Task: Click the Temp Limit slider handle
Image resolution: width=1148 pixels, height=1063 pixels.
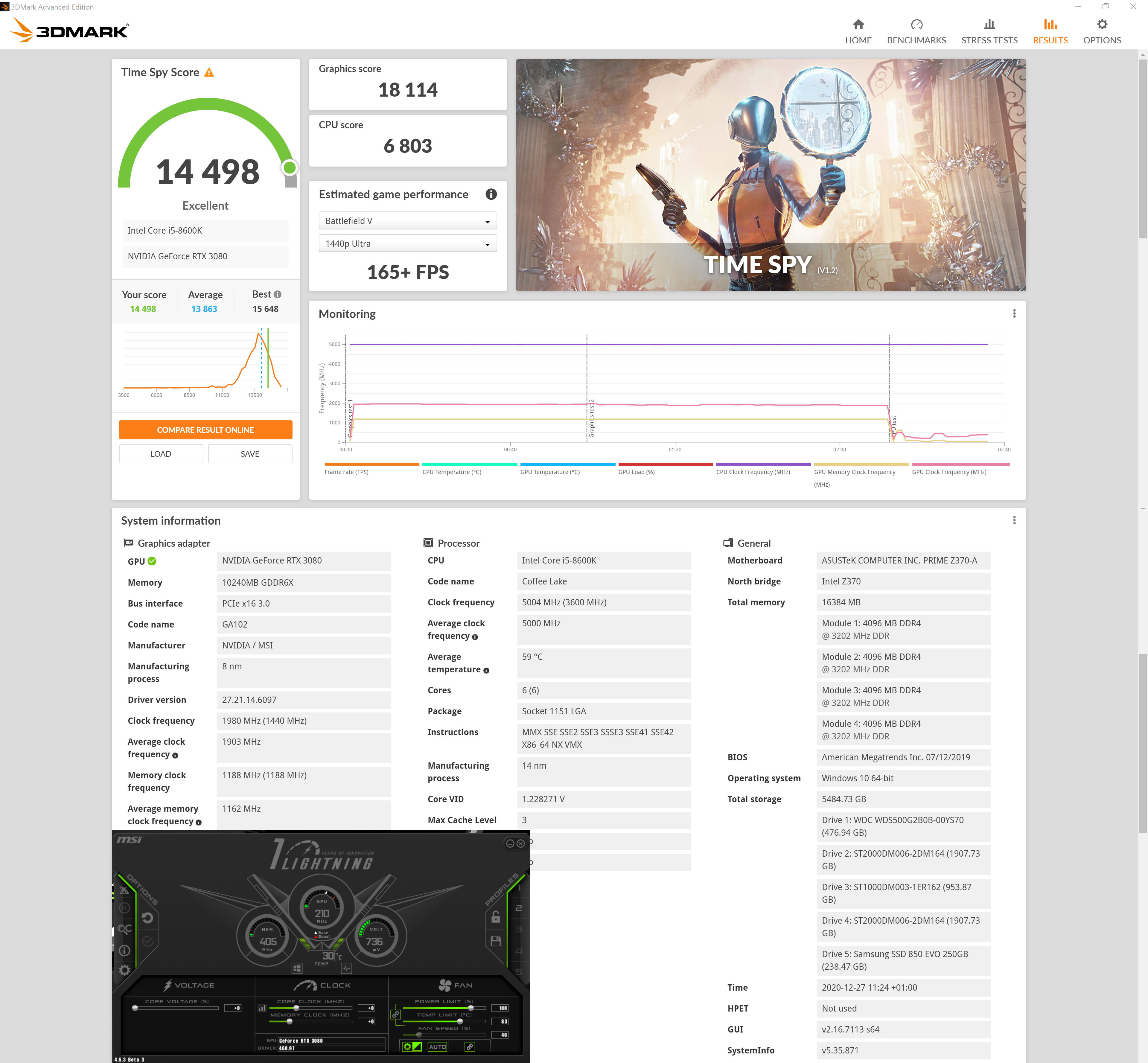Action: click(x=460, y=1022)
